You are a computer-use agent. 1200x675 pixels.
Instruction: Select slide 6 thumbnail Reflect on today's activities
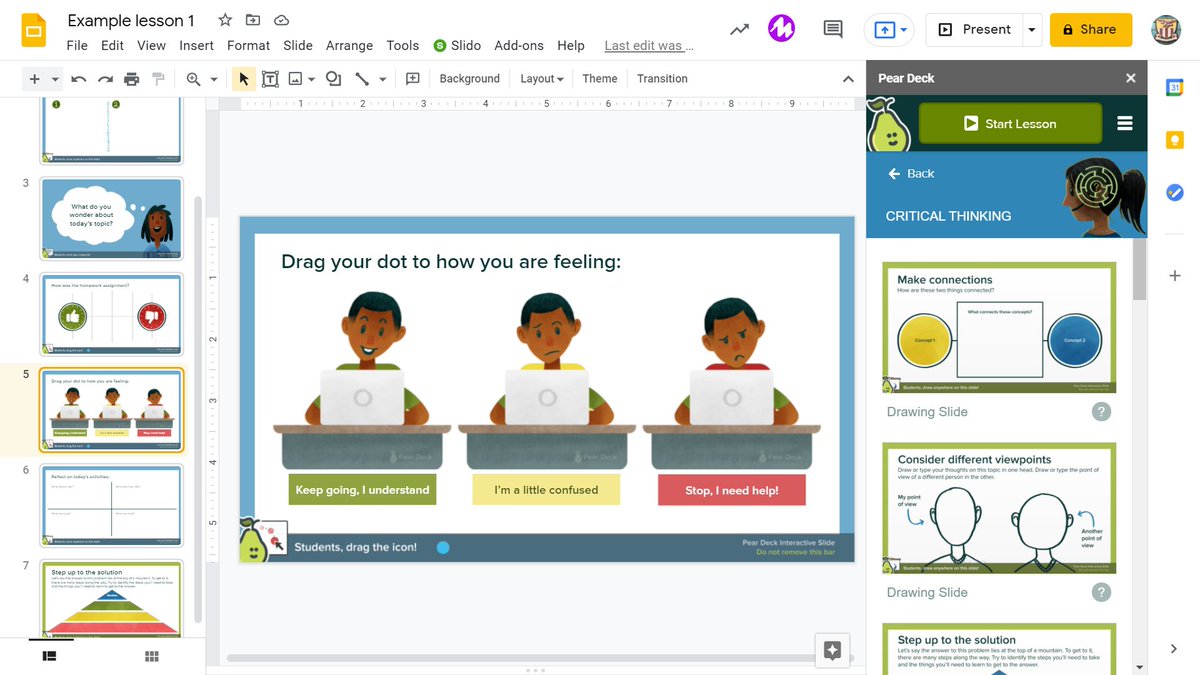click(x=111, y=505)
